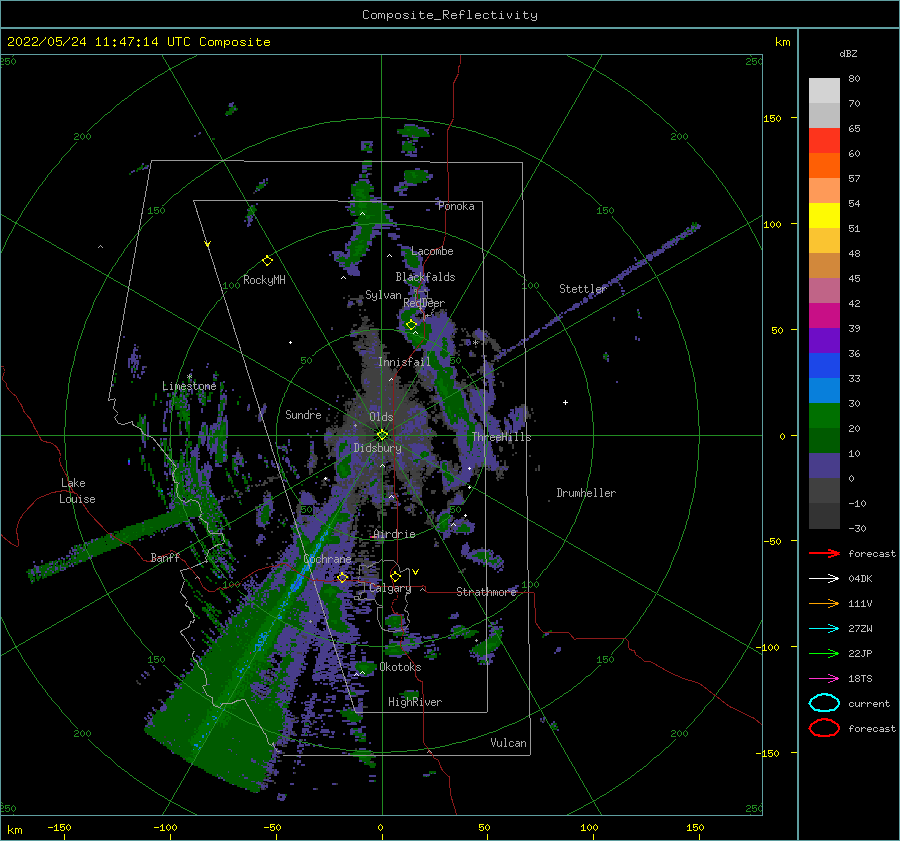Select the Strathmore label
900x841 pixels.
(x=487, y=592)
